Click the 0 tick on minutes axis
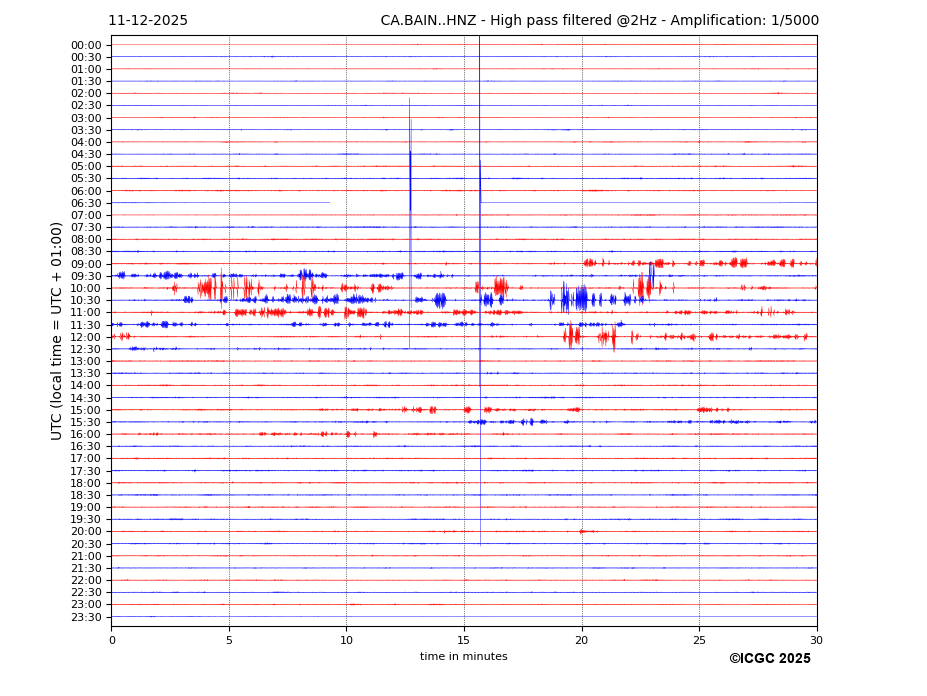 point(112,640)
